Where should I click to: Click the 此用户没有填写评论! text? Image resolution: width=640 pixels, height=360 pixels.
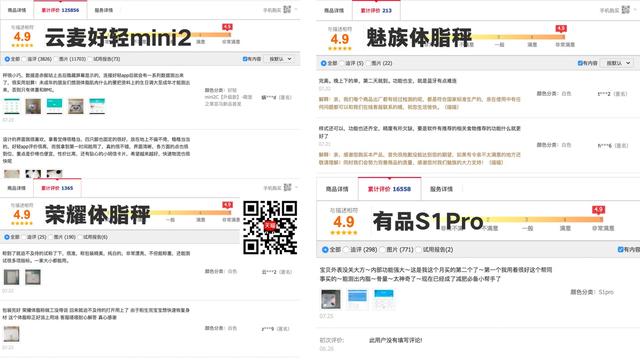pyautogui.click(x=396, y=340)
